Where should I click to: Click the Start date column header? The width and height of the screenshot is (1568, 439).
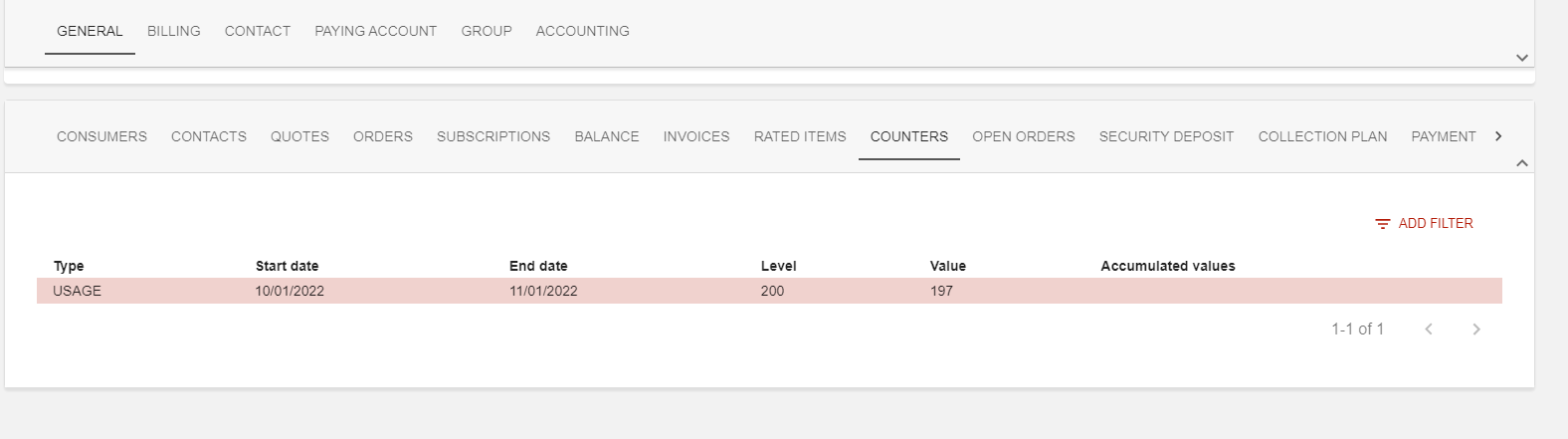click(x=287, y=266)
